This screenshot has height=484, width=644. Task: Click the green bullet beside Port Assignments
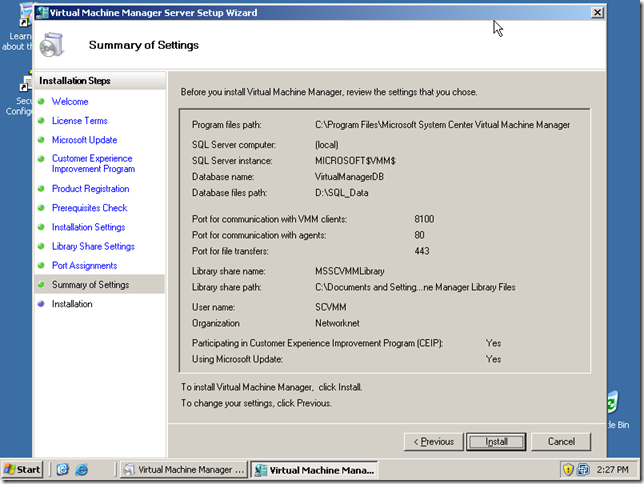[x=41, y=265]
